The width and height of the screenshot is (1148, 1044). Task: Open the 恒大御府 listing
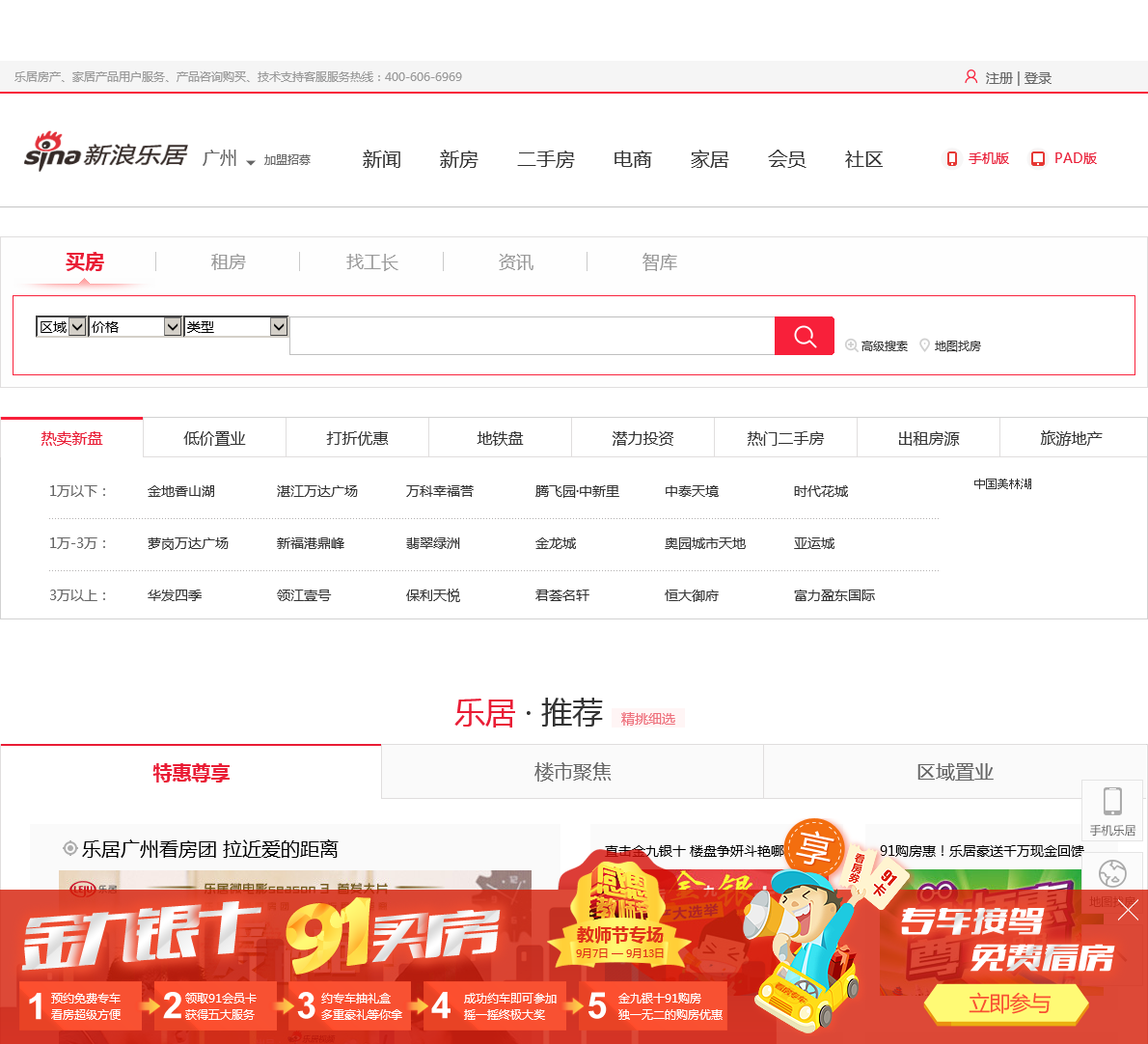(691, 595)
